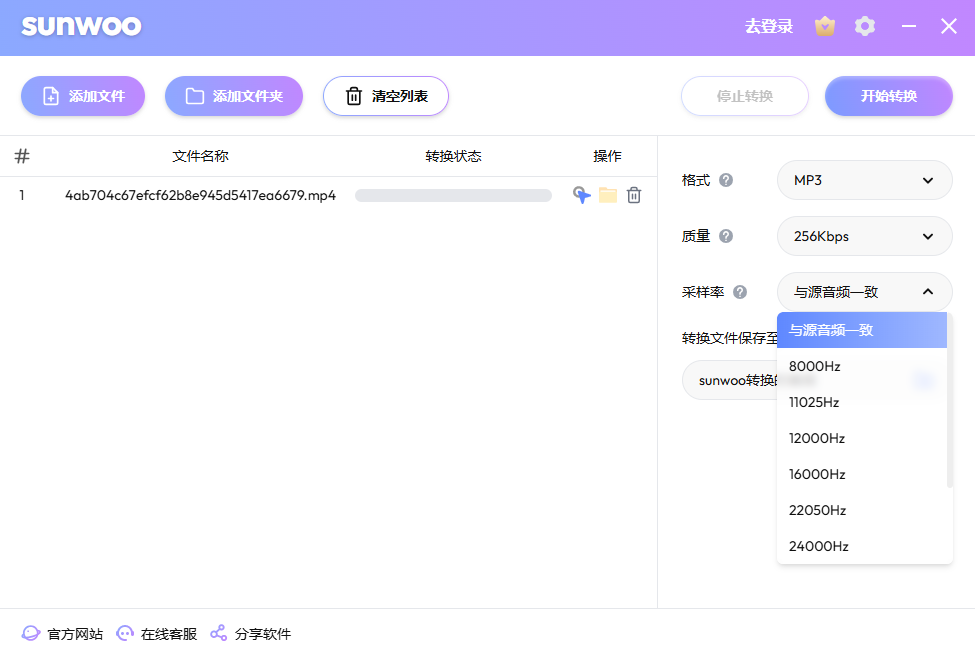975x652 pixels.
Task: Select 8000Hz from the sample rate list
Action: (815, 366)
